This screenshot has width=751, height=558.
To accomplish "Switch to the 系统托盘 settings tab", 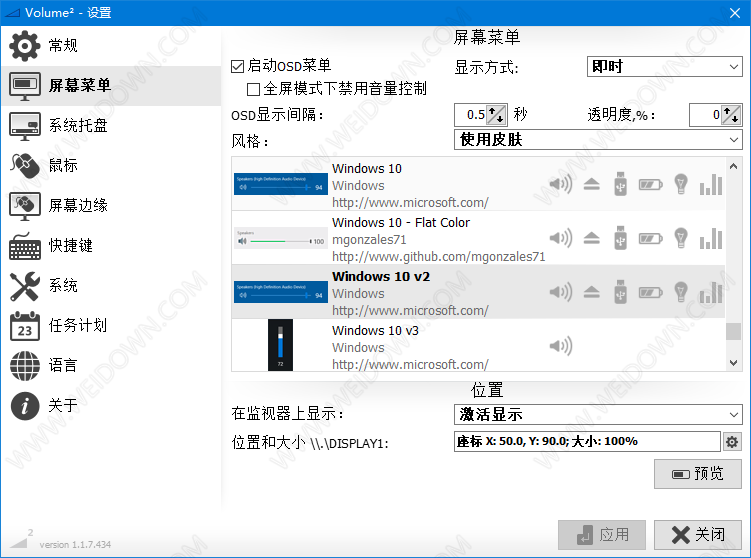I will 111,125.
